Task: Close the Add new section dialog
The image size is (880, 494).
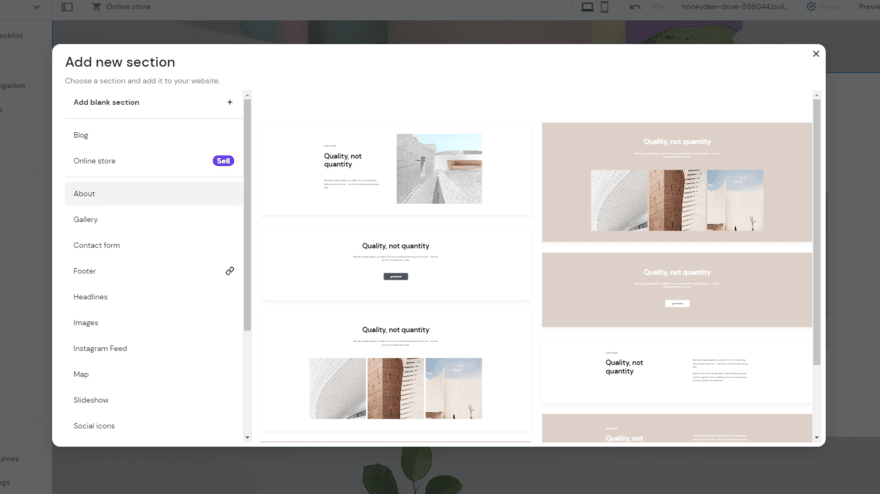Action: point(815,54)
